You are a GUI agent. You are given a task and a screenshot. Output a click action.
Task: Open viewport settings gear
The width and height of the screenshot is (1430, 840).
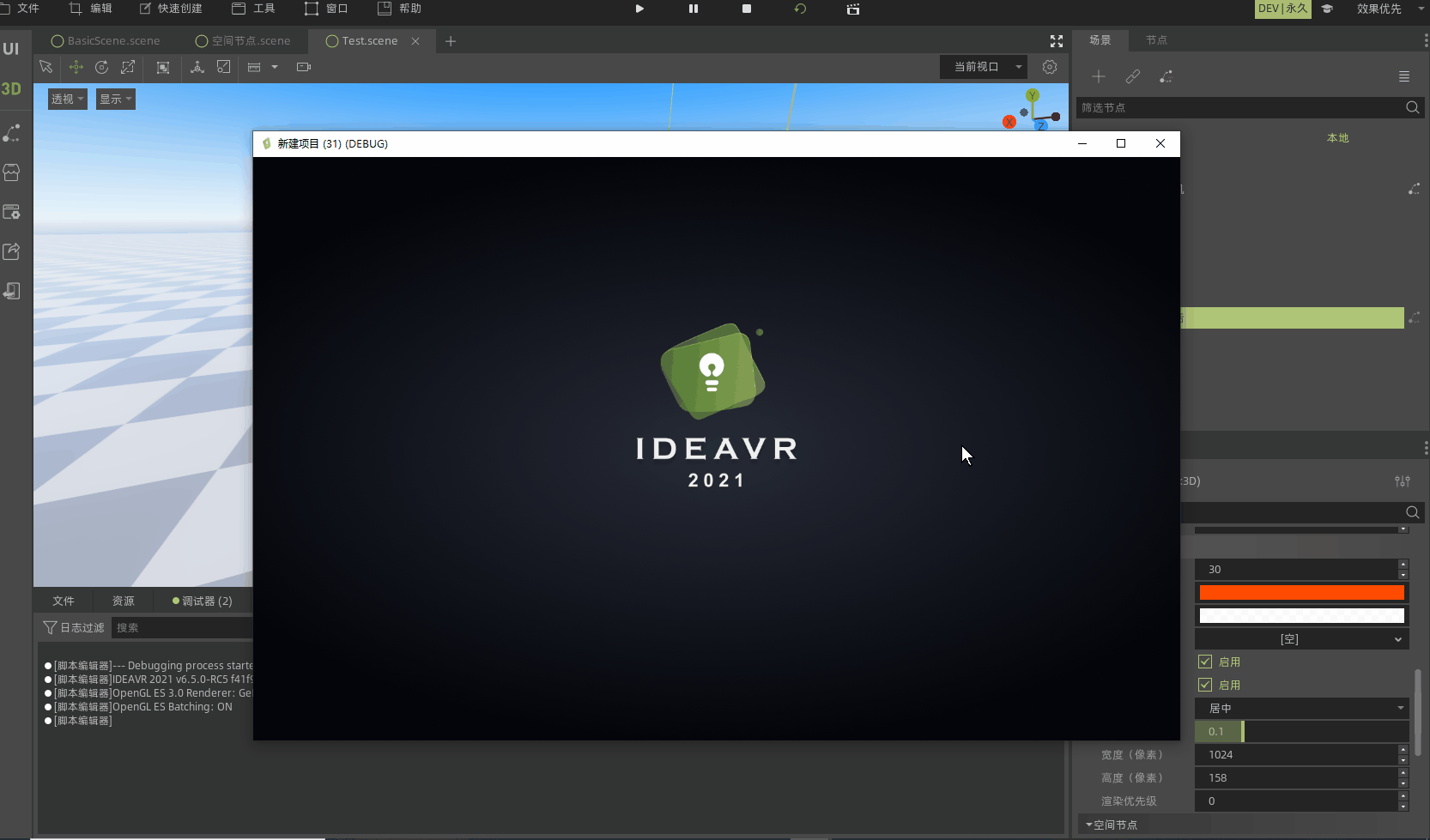coord(1050,67)
